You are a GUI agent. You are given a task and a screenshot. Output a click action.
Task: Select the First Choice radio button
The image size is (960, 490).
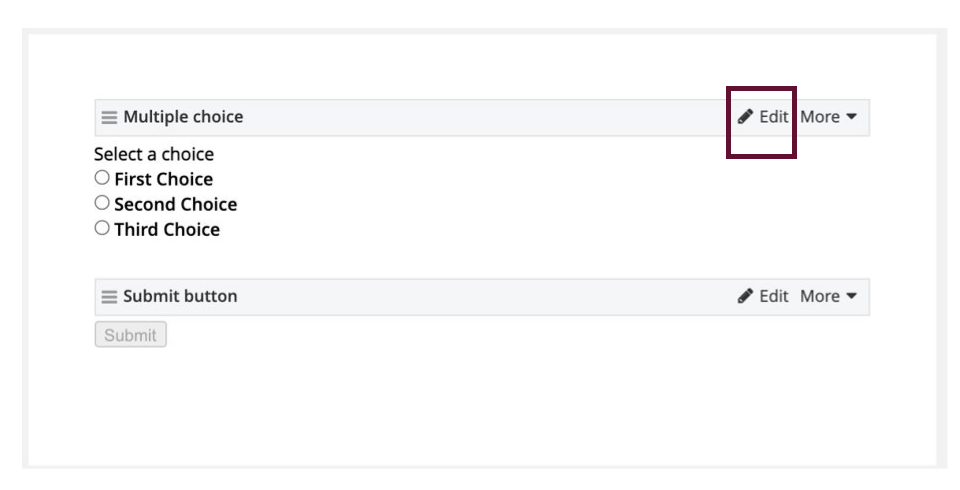102,178
